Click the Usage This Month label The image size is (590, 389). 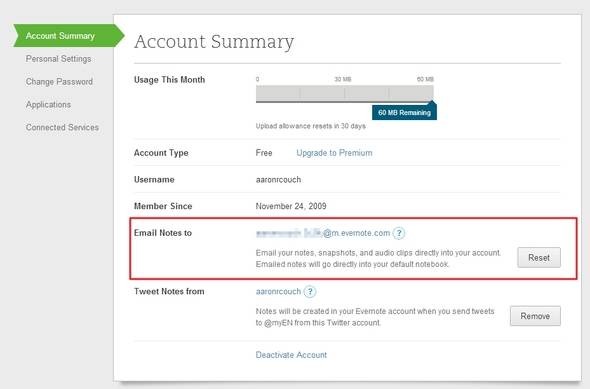pyautogui.click(x=169, y=80)
